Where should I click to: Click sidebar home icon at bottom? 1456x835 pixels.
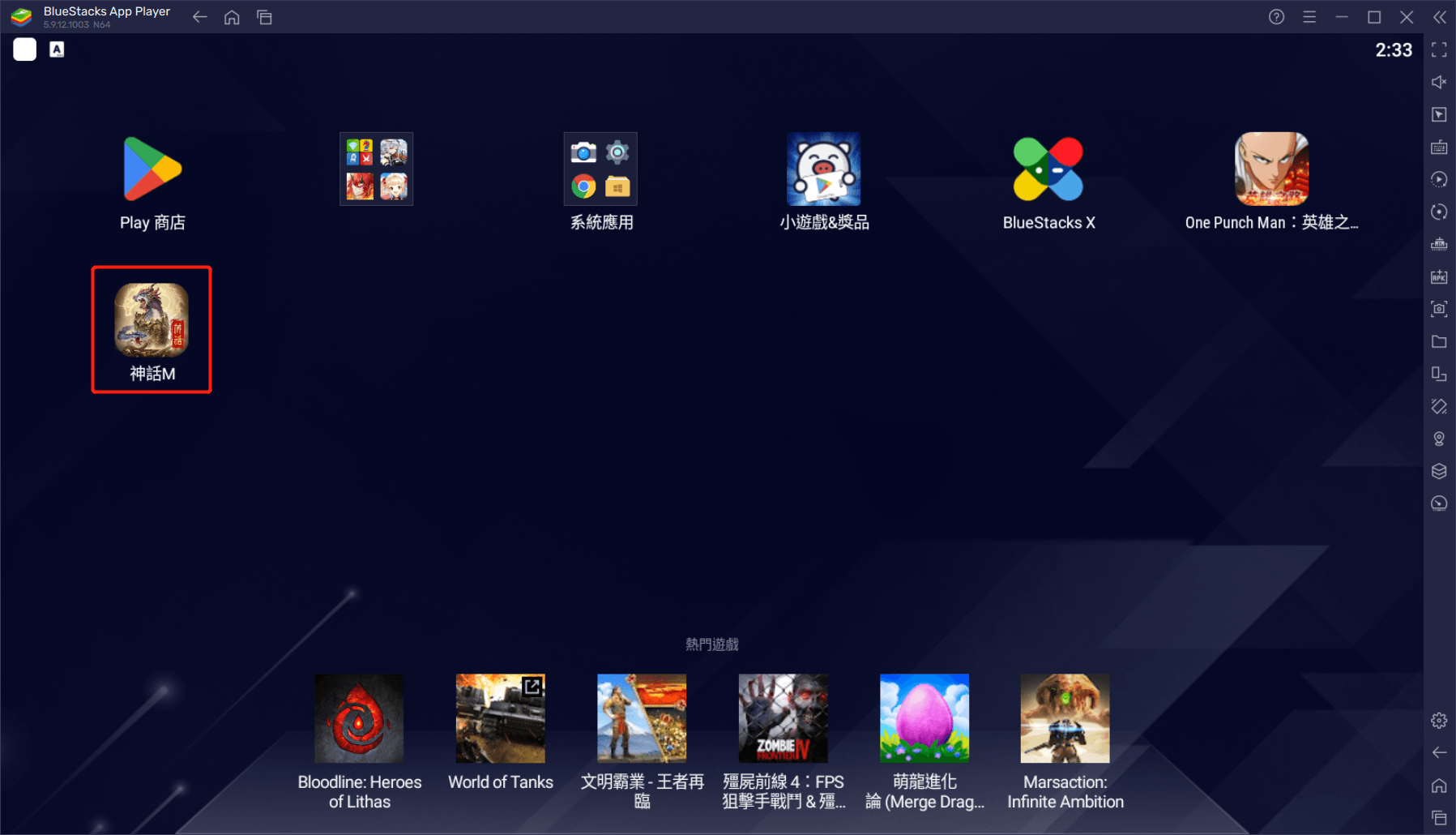(x=1439, y=785)
